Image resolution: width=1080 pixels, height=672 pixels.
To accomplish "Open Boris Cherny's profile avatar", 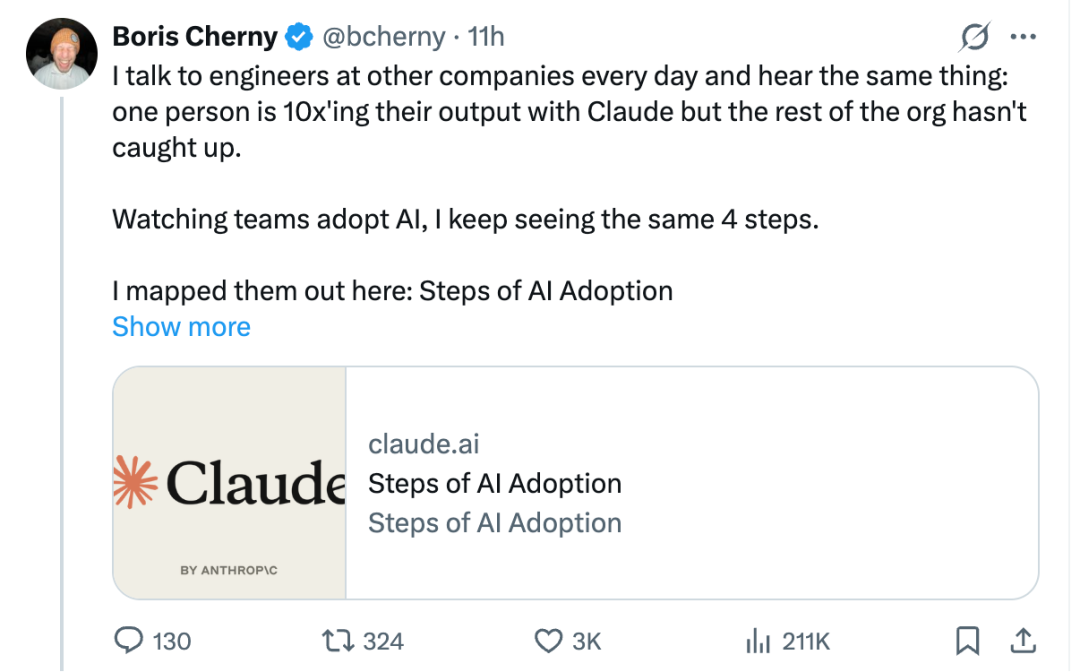I will pos(62,54).
